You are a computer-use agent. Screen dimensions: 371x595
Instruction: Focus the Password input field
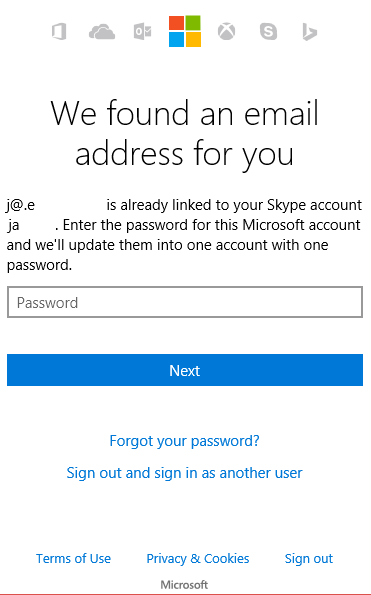tap(185, 302)
